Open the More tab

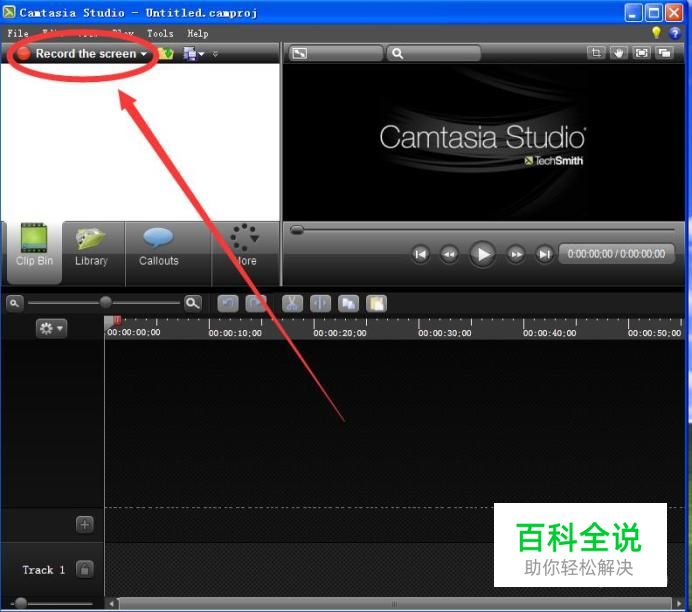pos(245,252)
